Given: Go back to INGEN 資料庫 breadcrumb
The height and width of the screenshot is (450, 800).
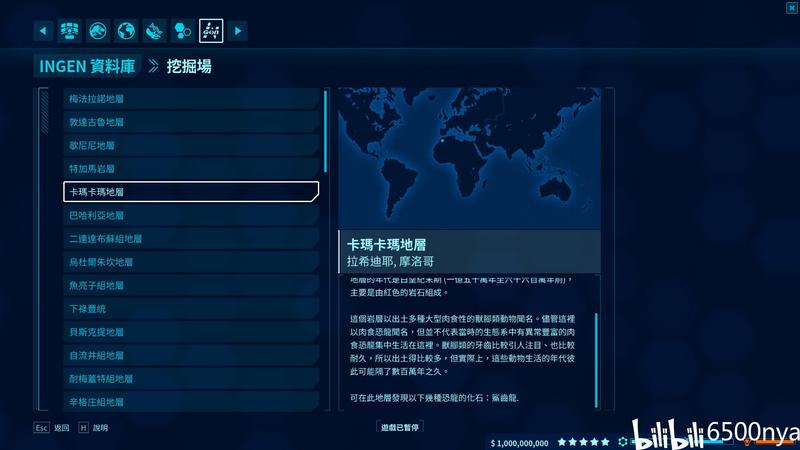Looking at the screenshot, I should [87, 66].
